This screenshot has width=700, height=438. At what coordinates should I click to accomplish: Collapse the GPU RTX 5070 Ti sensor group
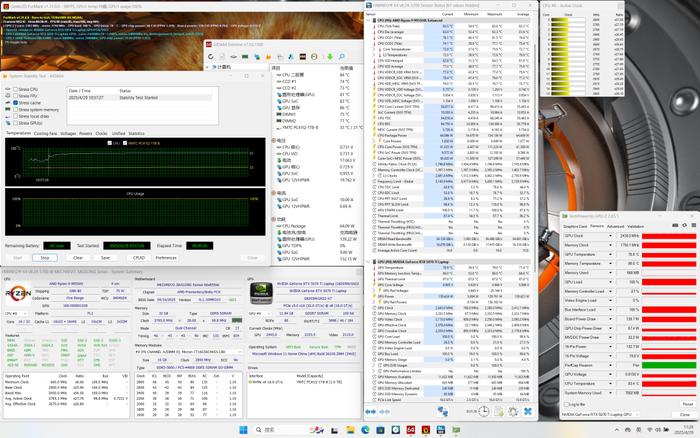coord(369,262)
